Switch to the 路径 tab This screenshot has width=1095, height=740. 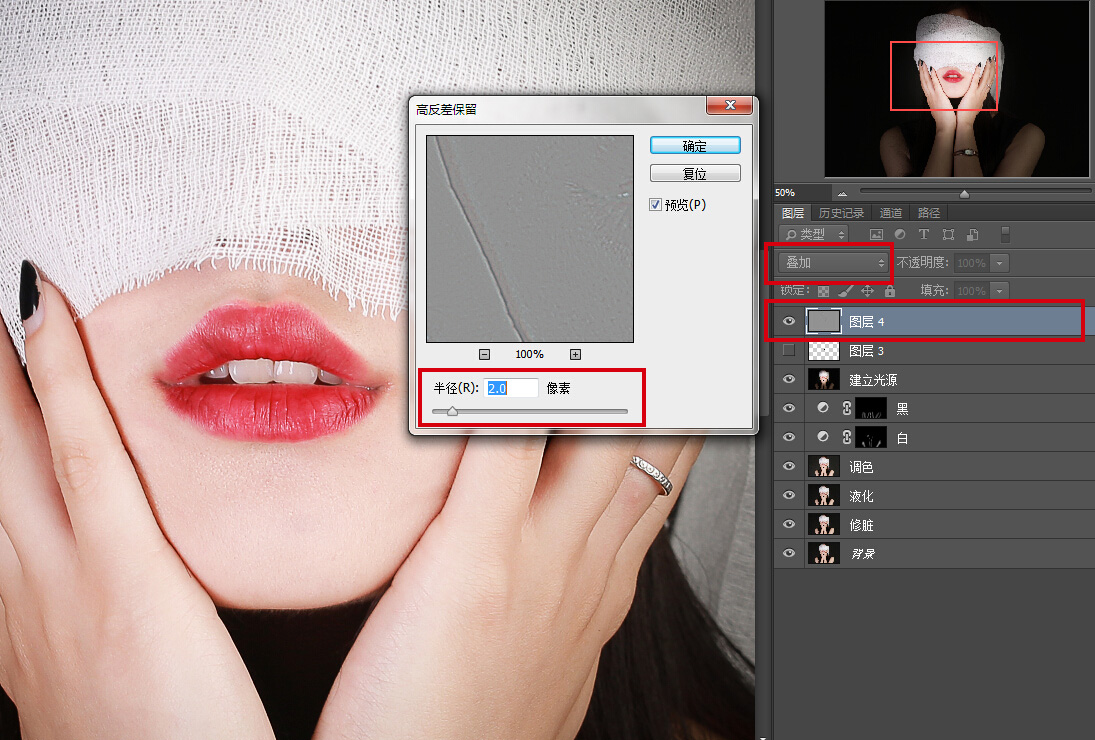(929, 213)
